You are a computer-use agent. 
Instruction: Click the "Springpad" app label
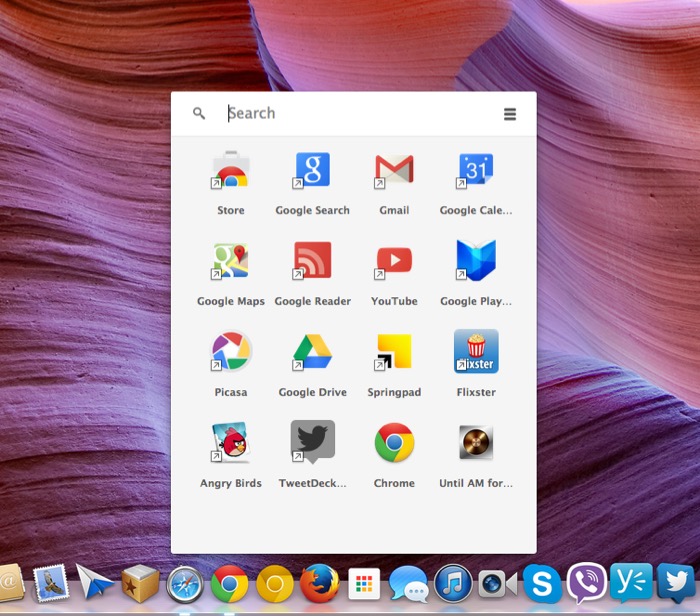(x=394, y=393)
